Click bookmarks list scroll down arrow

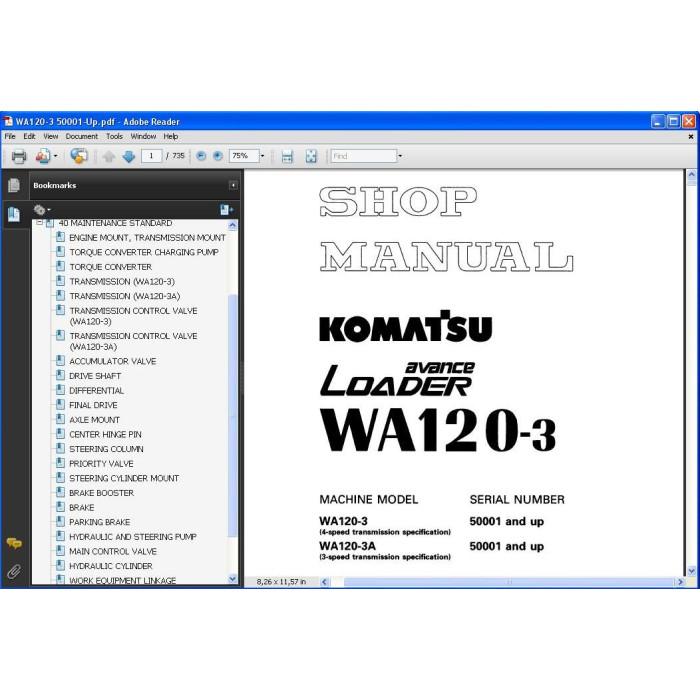coord(233,579)
